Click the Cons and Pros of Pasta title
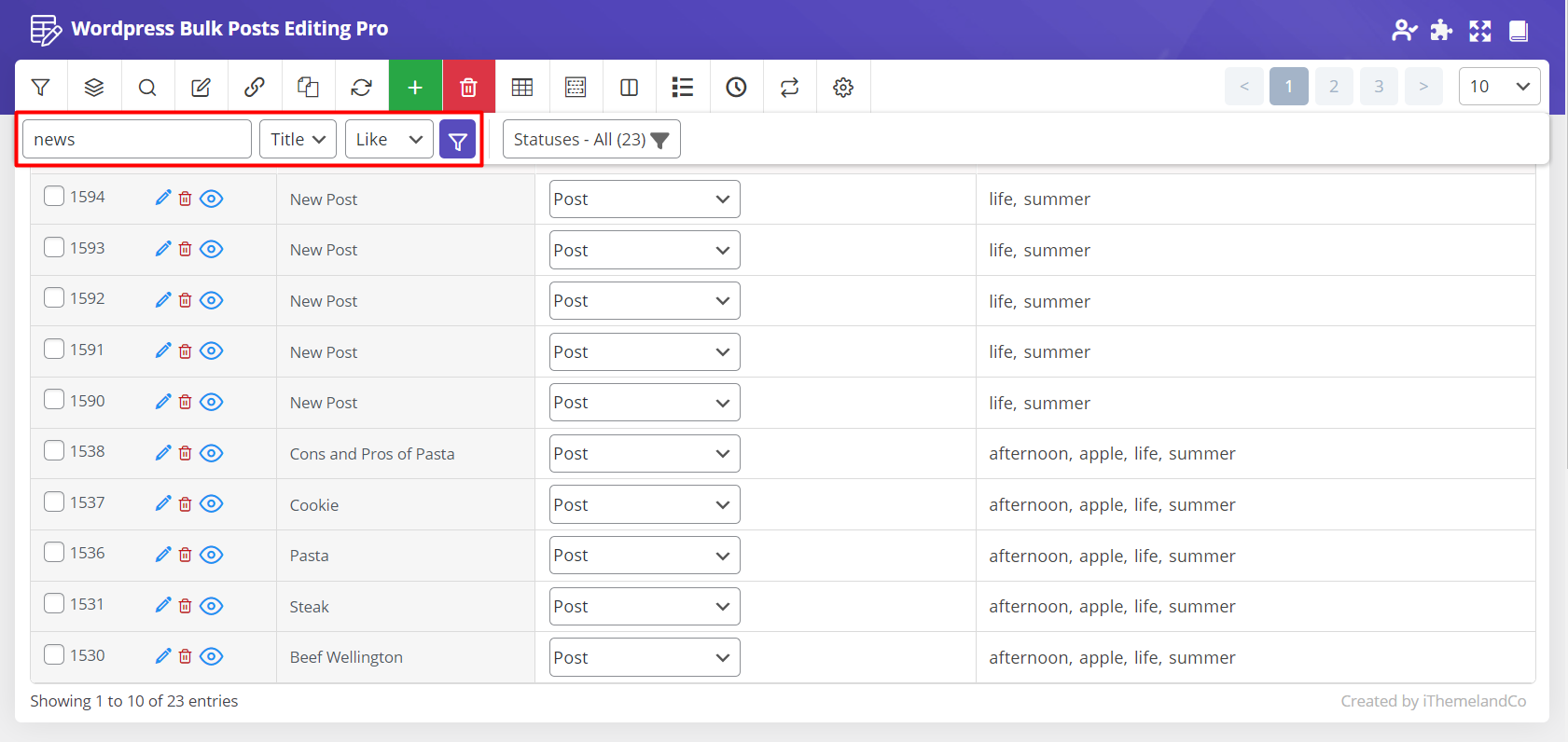 pyautogui.click(x=372, y=454)
